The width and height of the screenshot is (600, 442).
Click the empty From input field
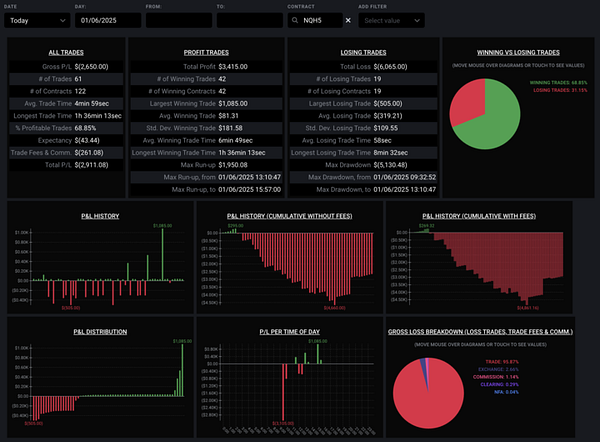[179, 20]
